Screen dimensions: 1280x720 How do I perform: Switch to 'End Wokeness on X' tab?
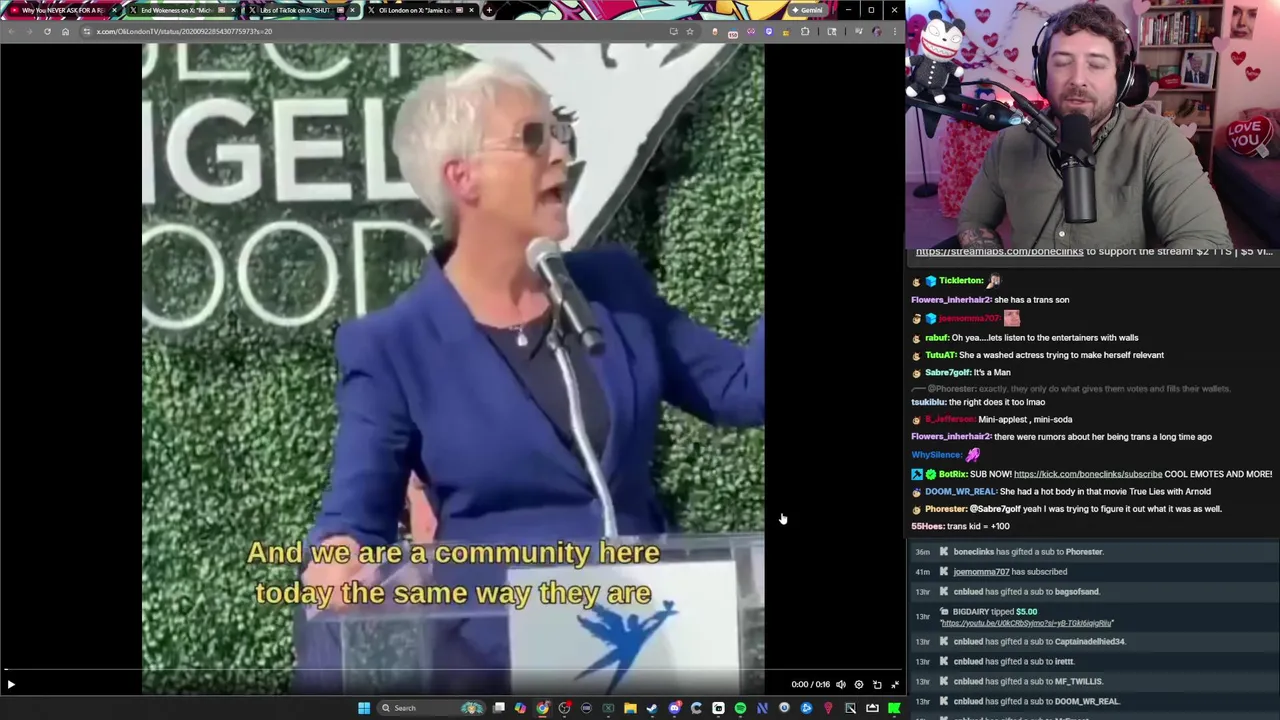pyautogui.click(x=180, y=10)
